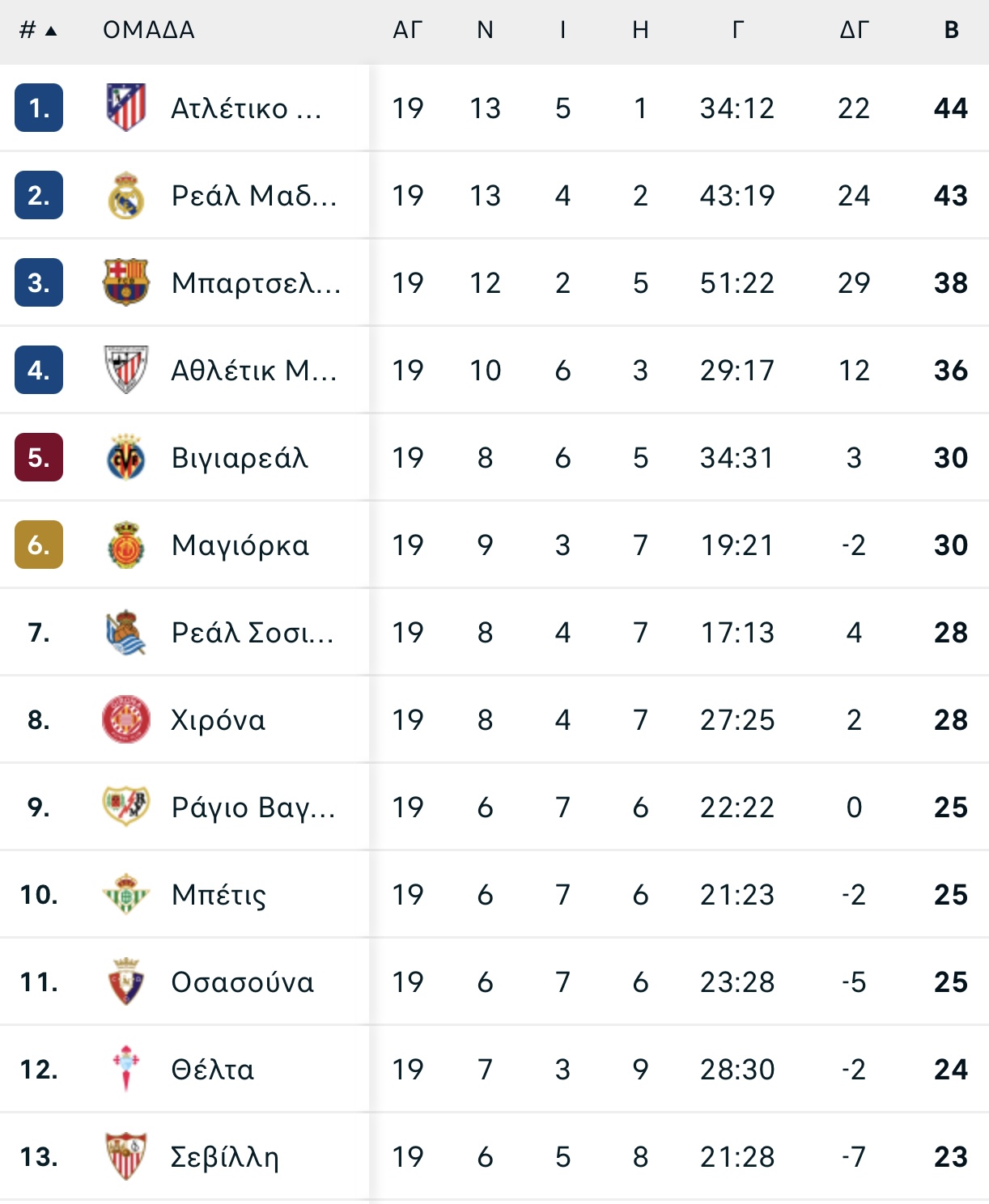This screenshot has height=1204, width=989.
Task: Click the gold number 6 position badge
Action: click(39, 545)
